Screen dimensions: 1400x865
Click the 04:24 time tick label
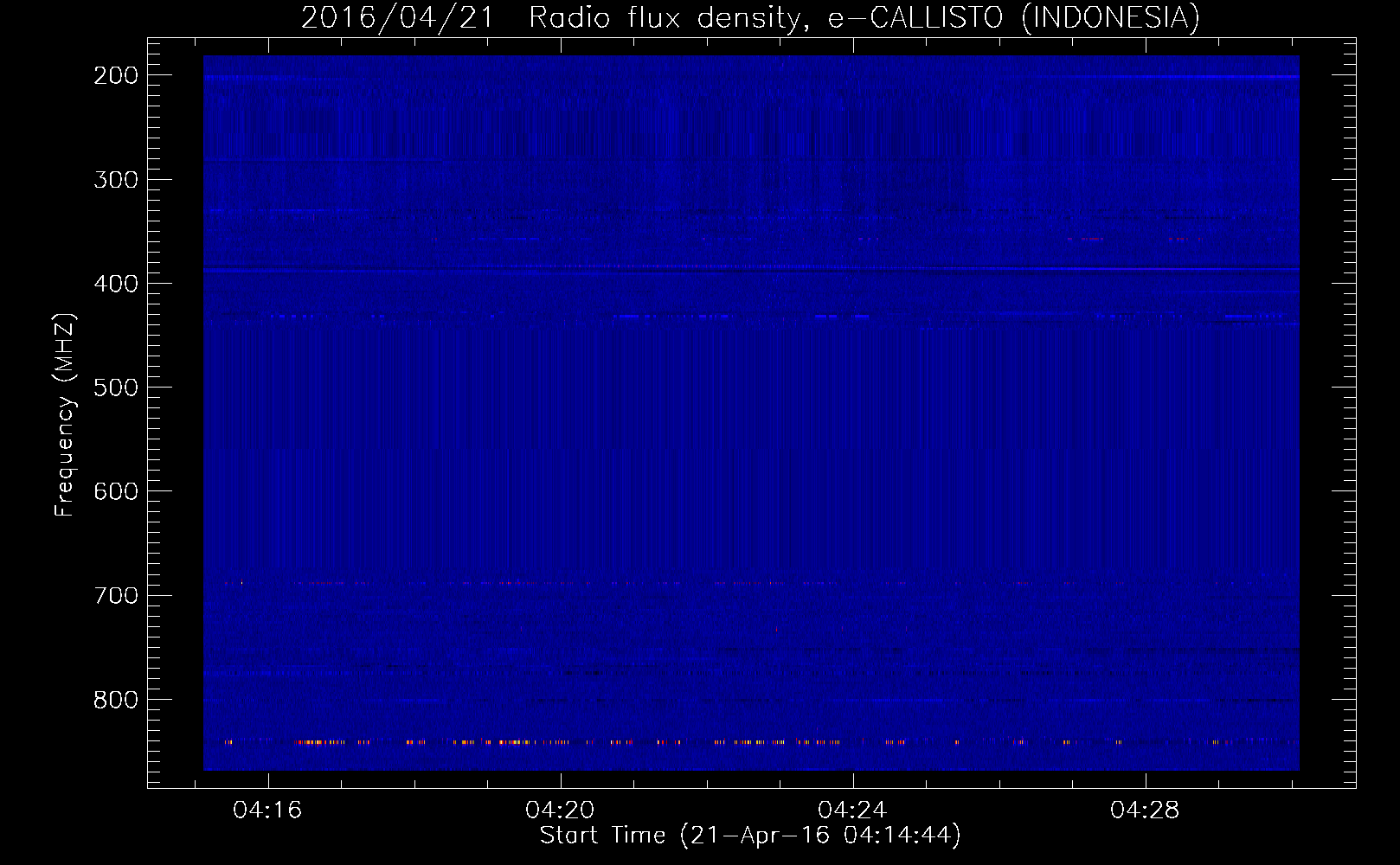(852, 811)
